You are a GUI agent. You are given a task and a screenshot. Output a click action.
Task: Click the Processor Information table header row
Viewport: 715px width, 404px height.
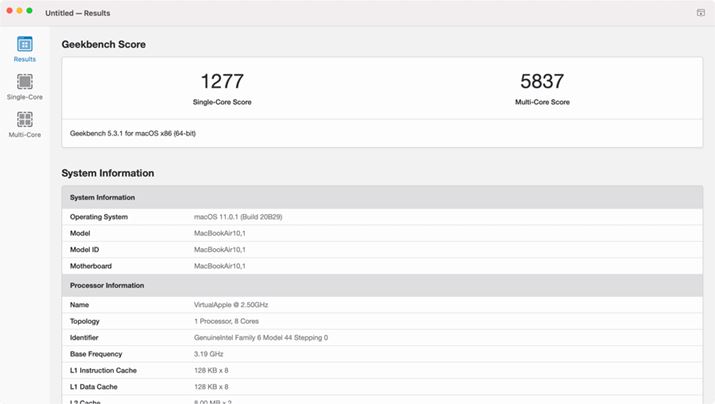click(x=382, y=285)
